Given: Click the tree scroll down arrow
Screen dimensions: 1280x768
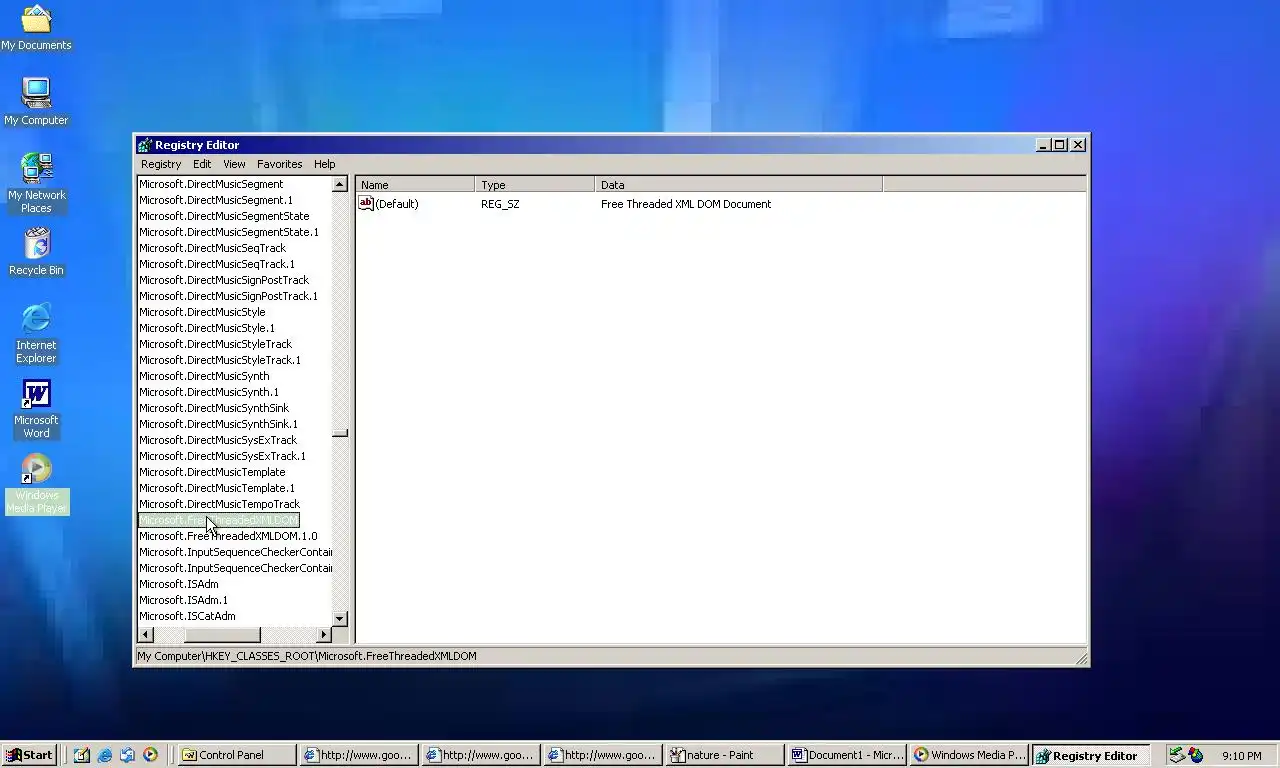Looking at the screenshot, I should pos(340,619).
